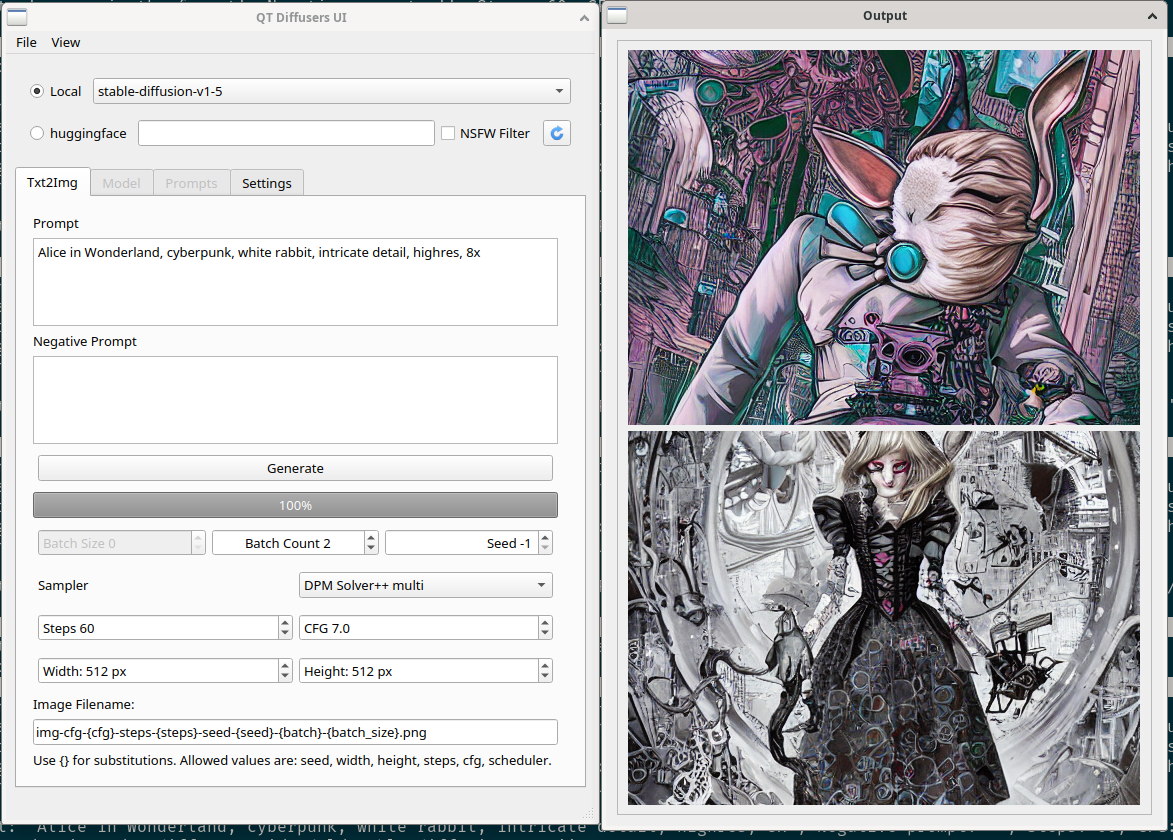This screenshot has height=840, width=1173.
Task: Click the Output window title bar
Action: [885, 16]
